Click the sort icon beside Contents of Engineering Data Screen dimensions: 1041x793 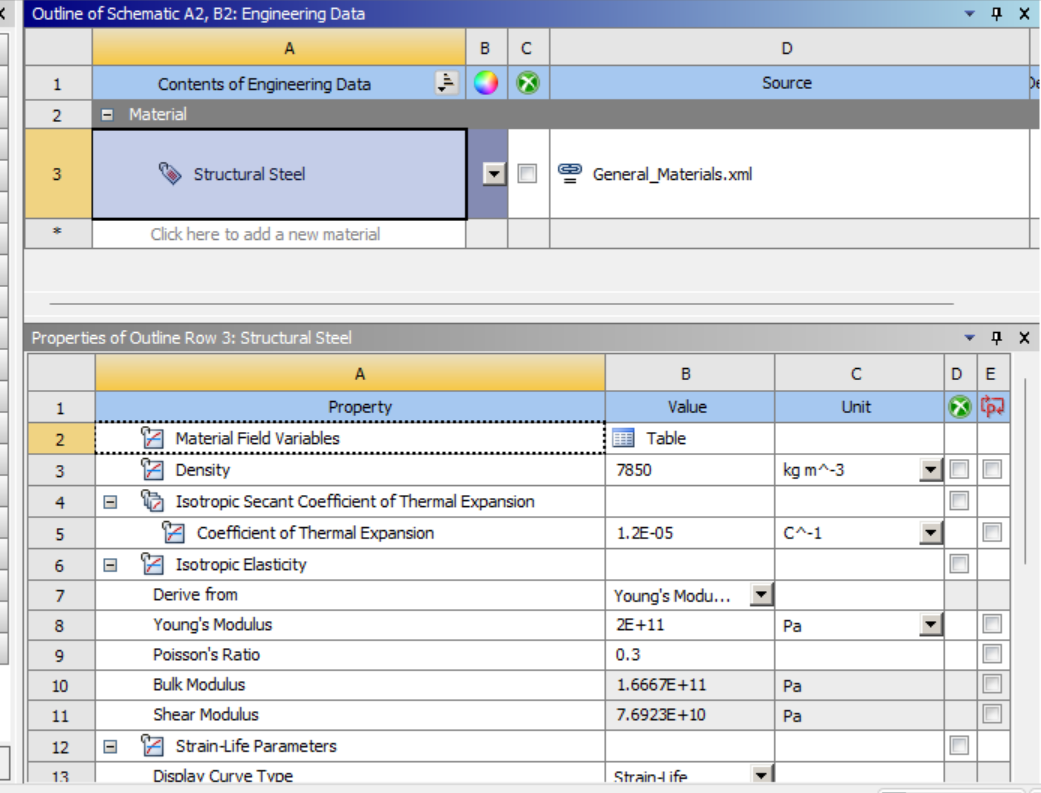pyautogui.click(x=447, y=83)
